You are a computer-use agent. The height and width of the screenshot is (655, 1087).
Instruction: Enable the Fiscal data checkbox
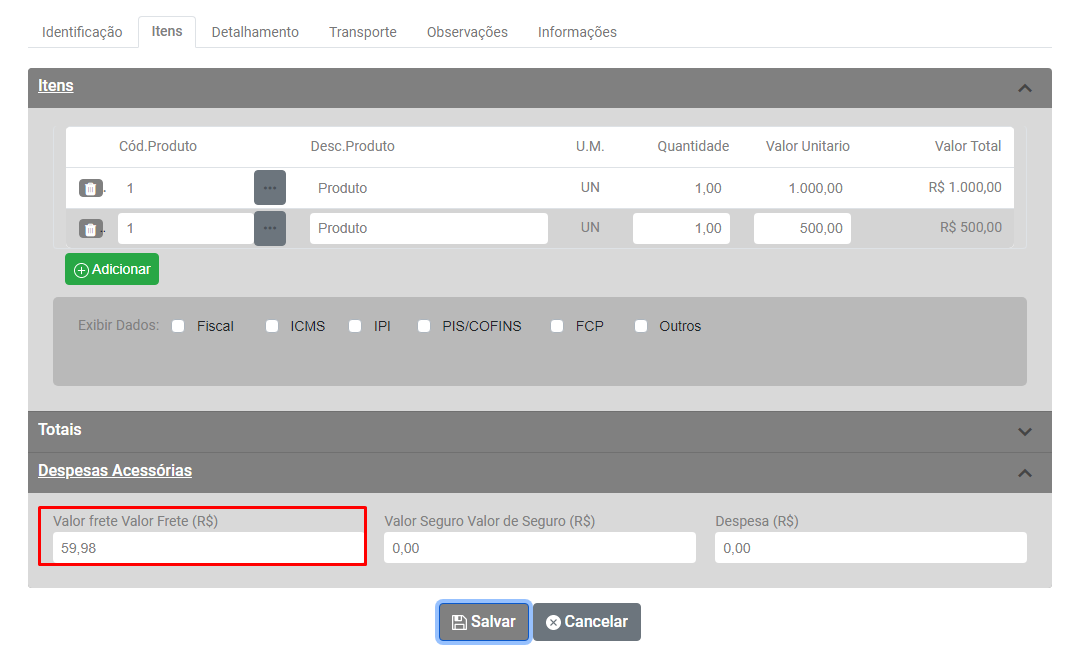[x=179, y=326]
